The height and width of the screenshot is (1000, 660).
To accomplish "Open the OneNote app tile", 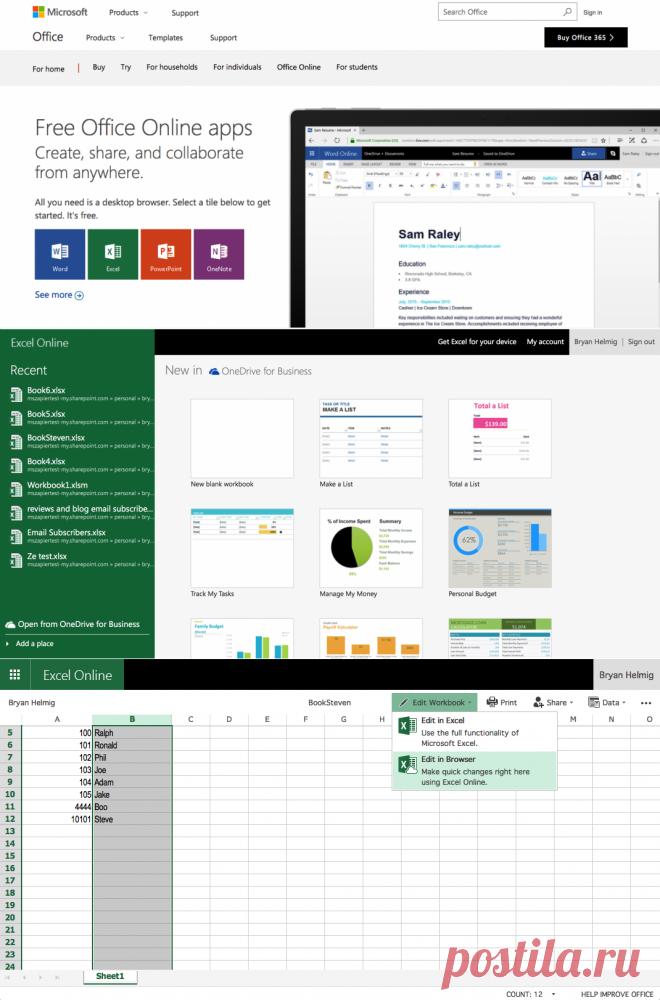I will pyautogui.click(x=219, y=254).
